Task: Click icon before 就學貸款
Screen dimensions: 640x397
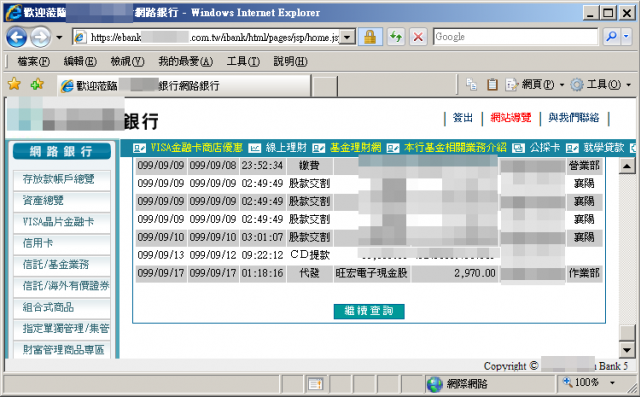Action: coord(572,148)
